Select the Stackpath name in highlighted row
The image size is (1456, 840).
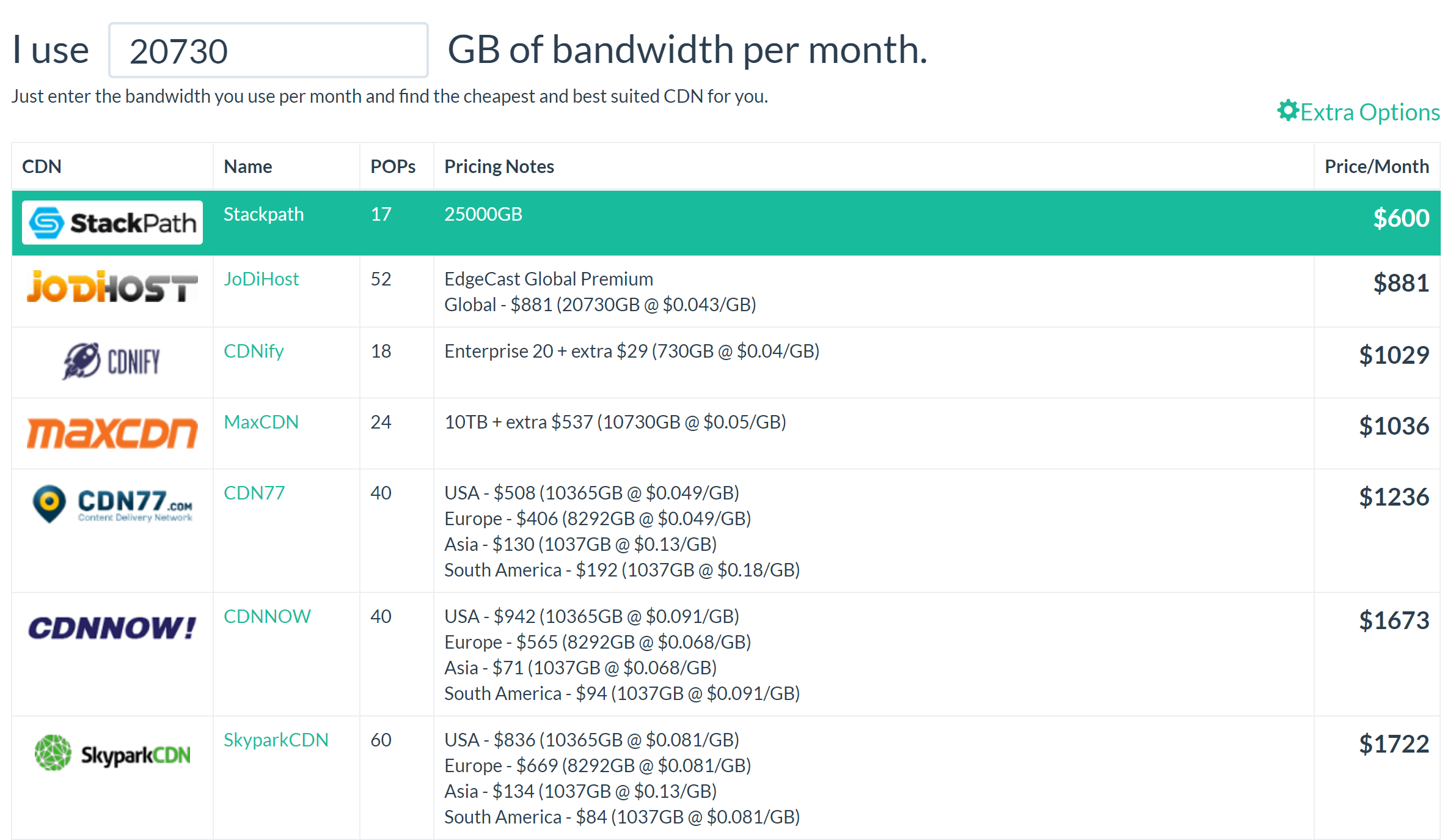pyautogui.click(x=263, y=215)
